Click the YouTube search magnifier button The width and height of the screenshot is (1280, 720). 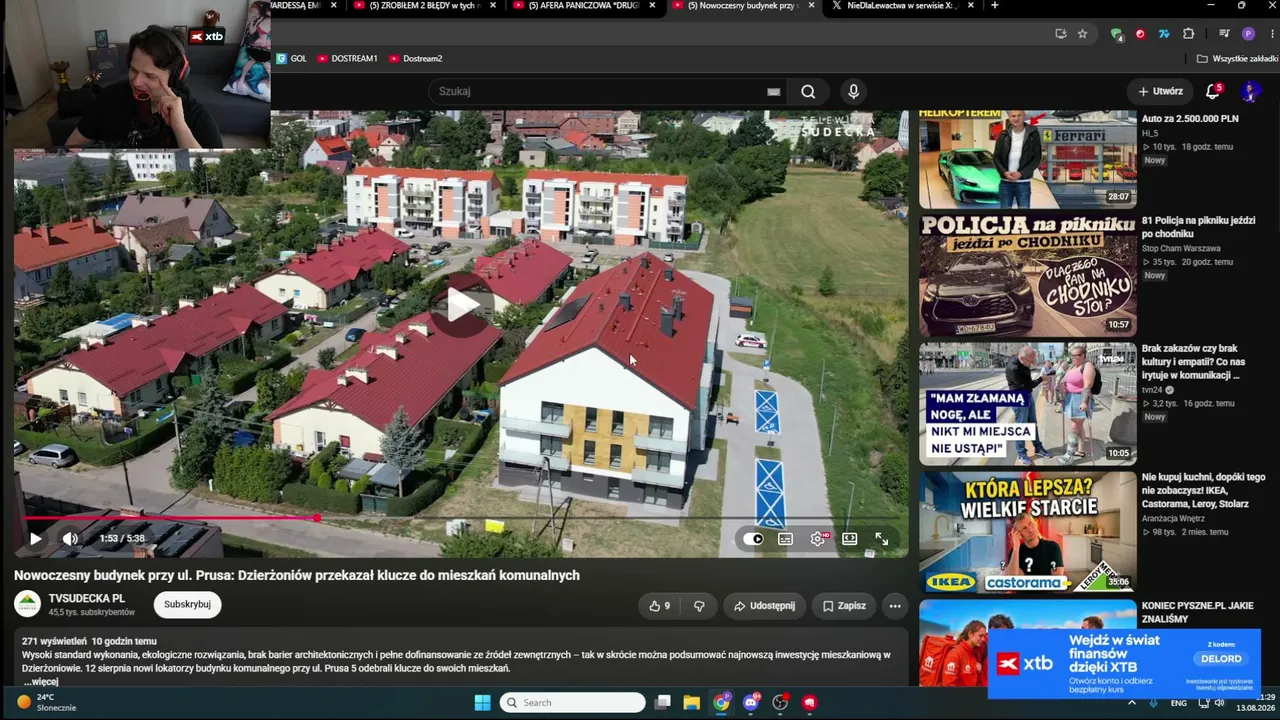[x=808, y=91]
